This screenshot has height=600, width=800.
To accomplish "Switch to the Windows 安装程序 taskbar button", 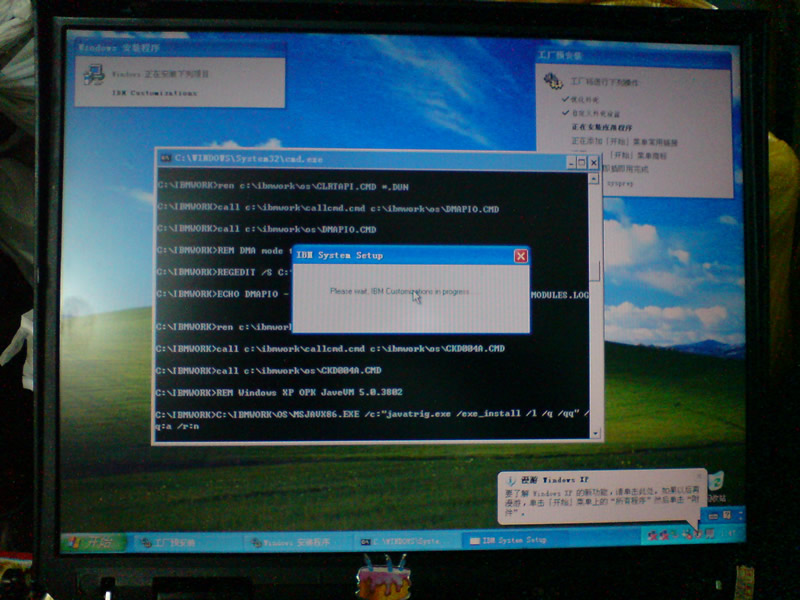I will pos(297,542).
